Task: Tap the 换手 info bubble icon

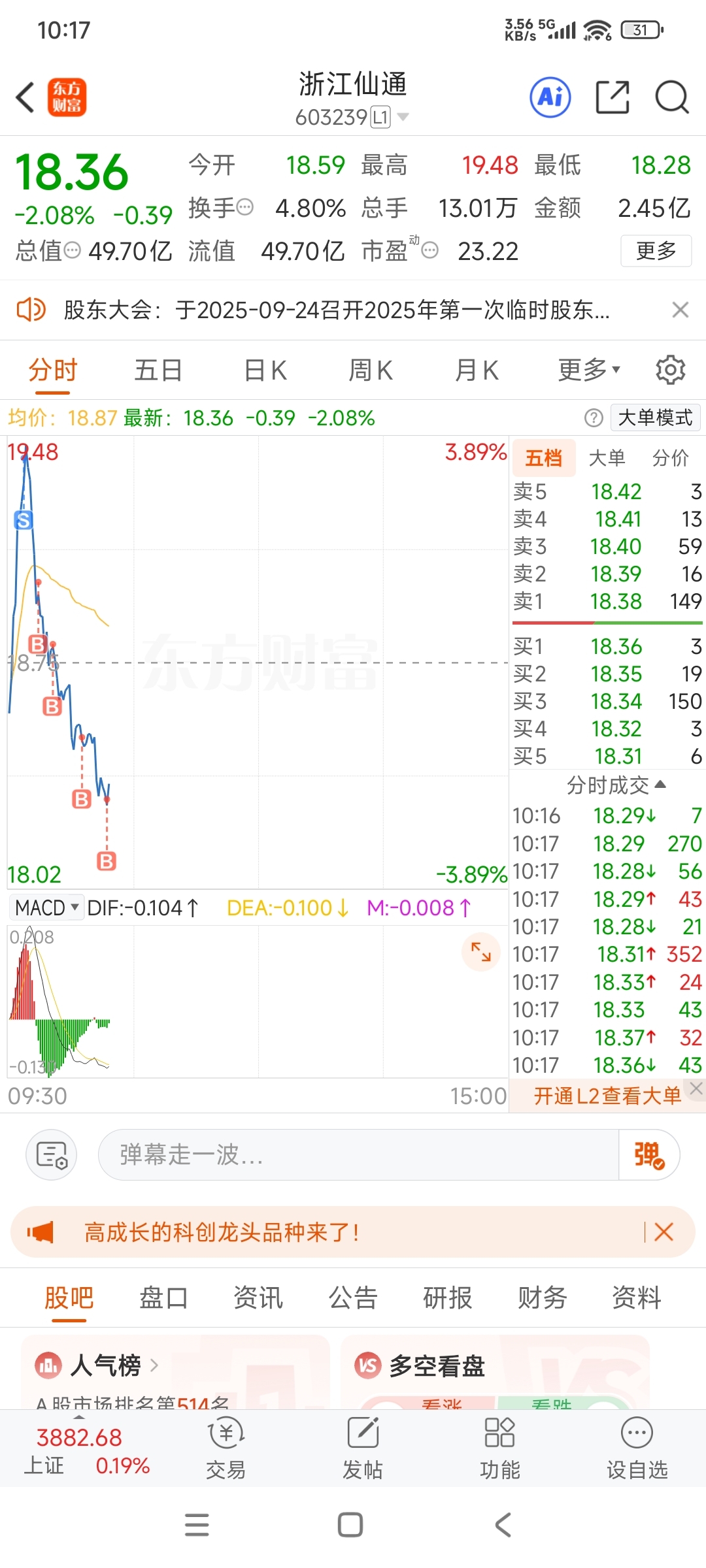Action: pos(244,208)
